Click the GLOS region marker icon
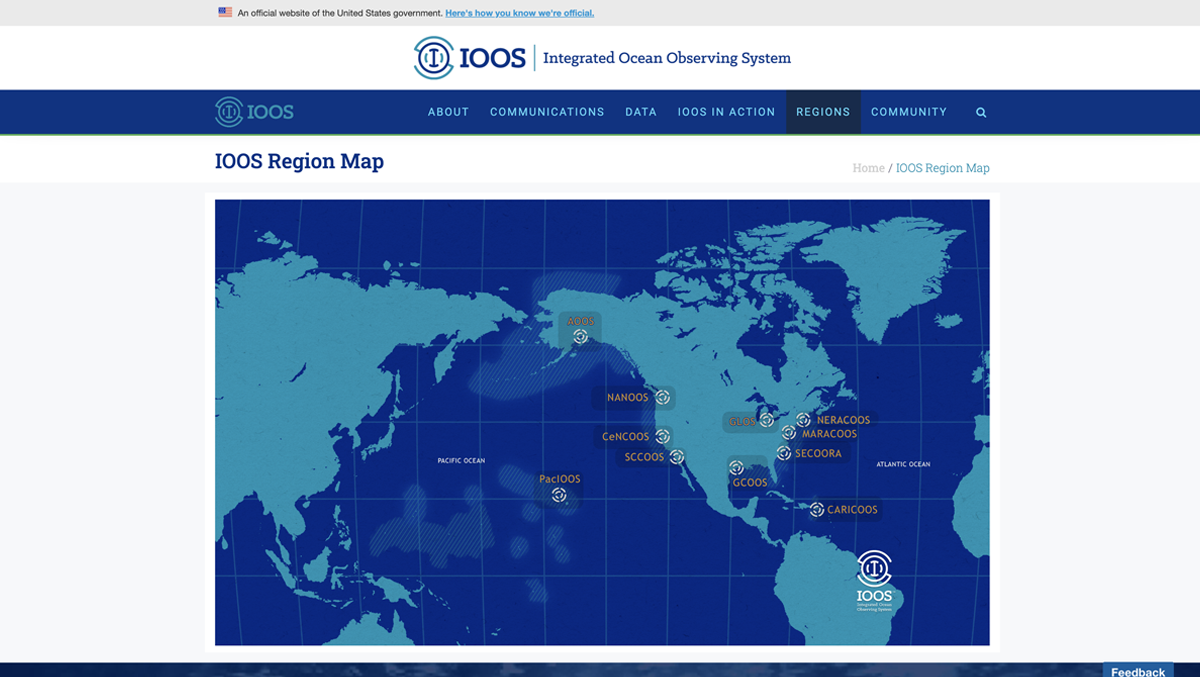The width and height of the screenshot is (1200, 677). point(767,420)
